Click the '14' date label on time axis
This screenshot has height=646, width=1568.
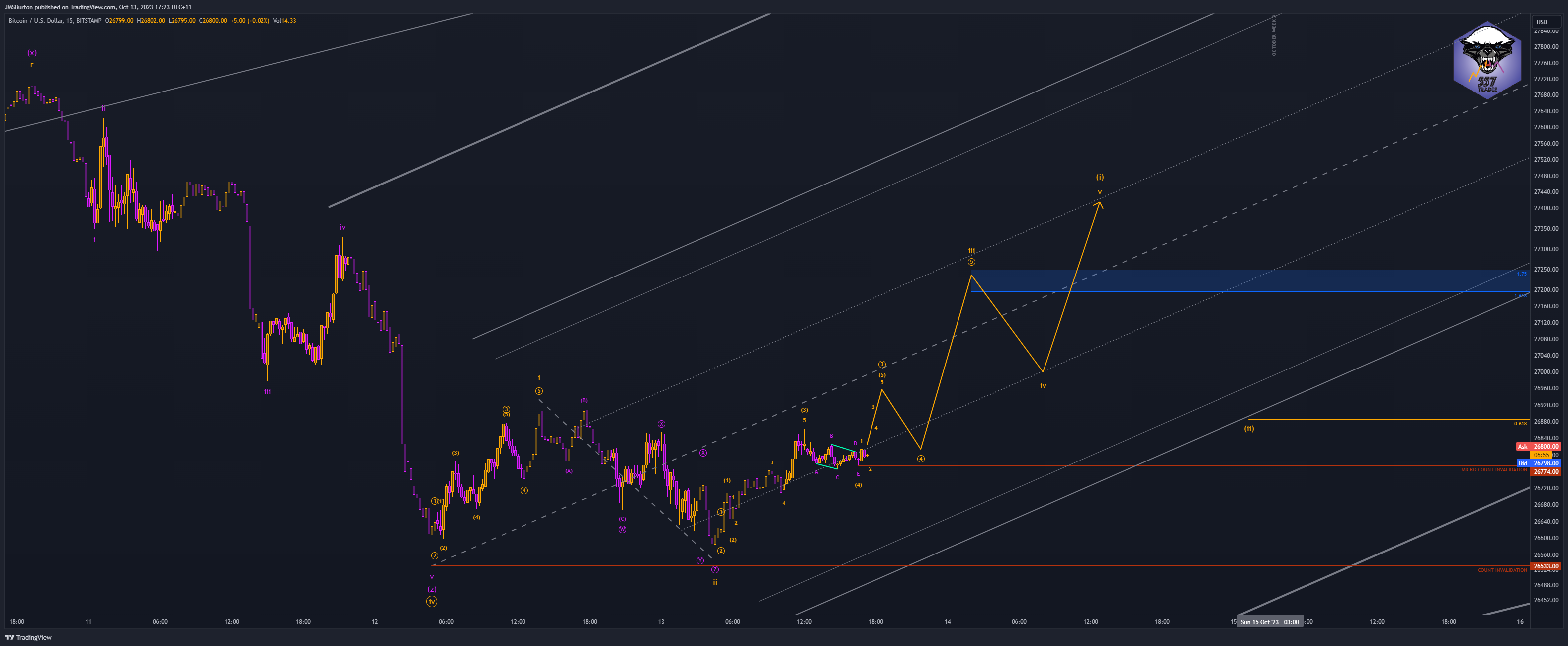948,622
